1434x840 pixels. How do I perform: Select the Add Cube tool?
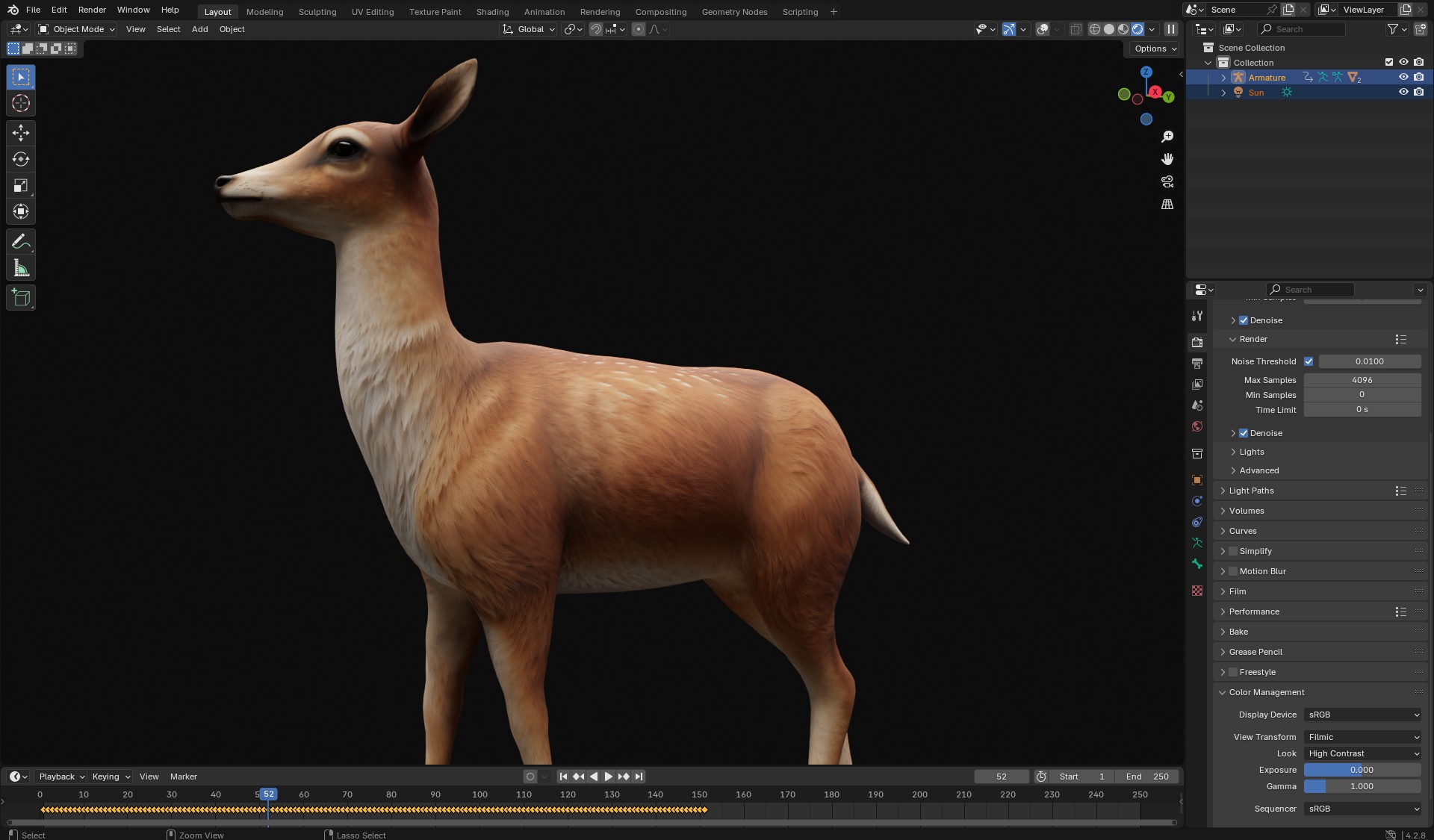[21, 298]
